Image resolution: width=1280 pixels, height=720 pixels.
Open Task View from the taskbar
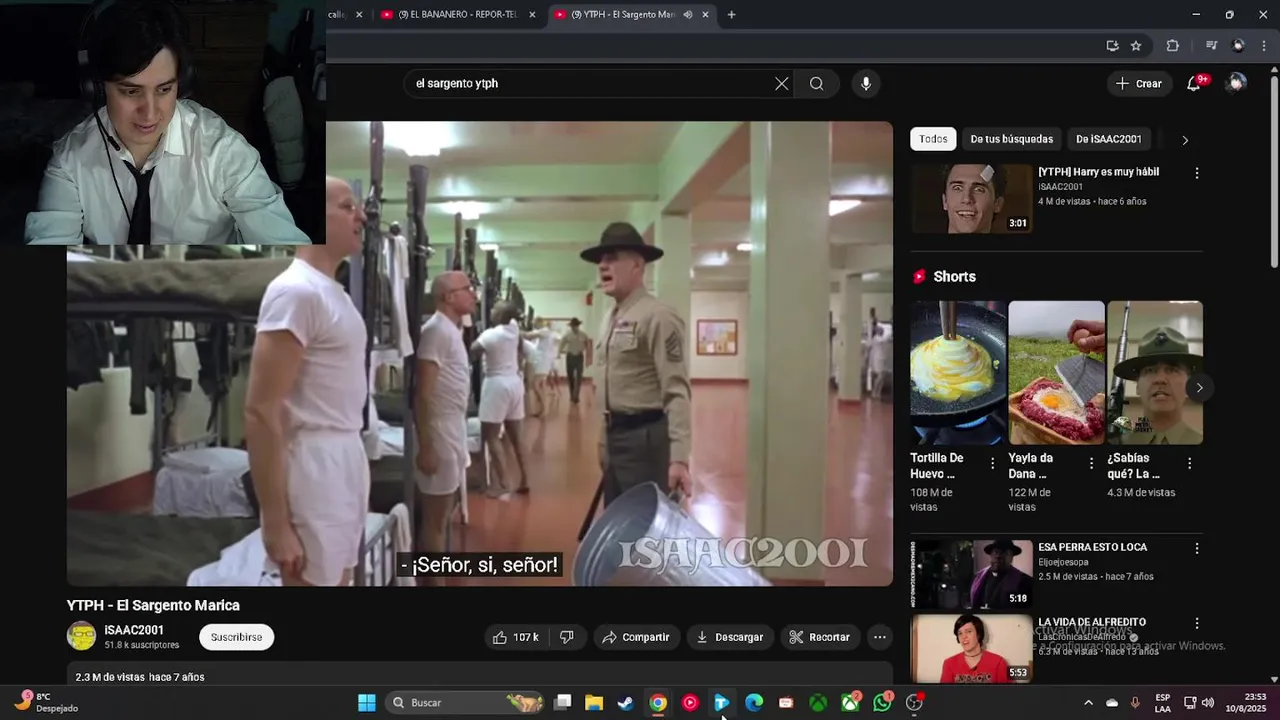563,703
